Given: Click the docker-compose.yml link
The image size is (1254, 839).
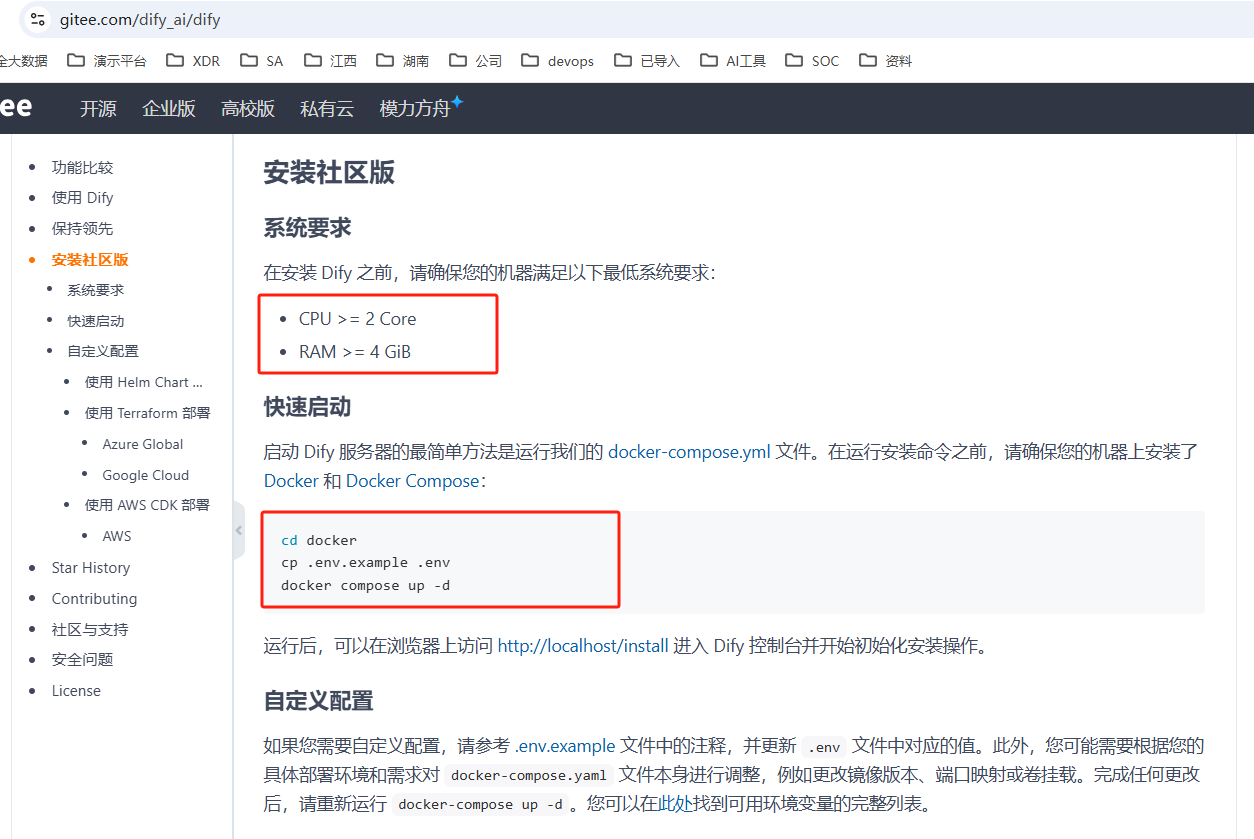Looking at the screenshot, I should click(689, 451).
